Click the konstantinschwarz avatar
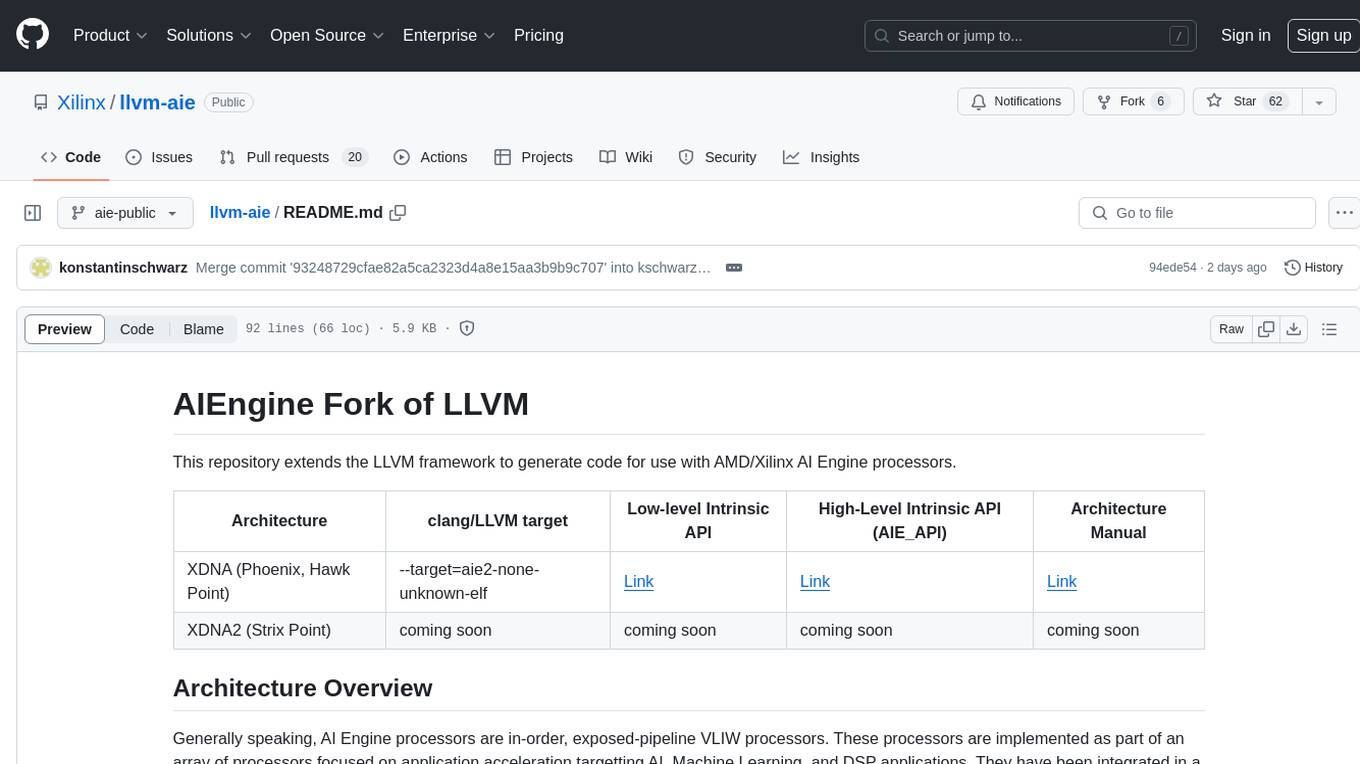This screenshot has height=764, width=1360. [41, 268]
